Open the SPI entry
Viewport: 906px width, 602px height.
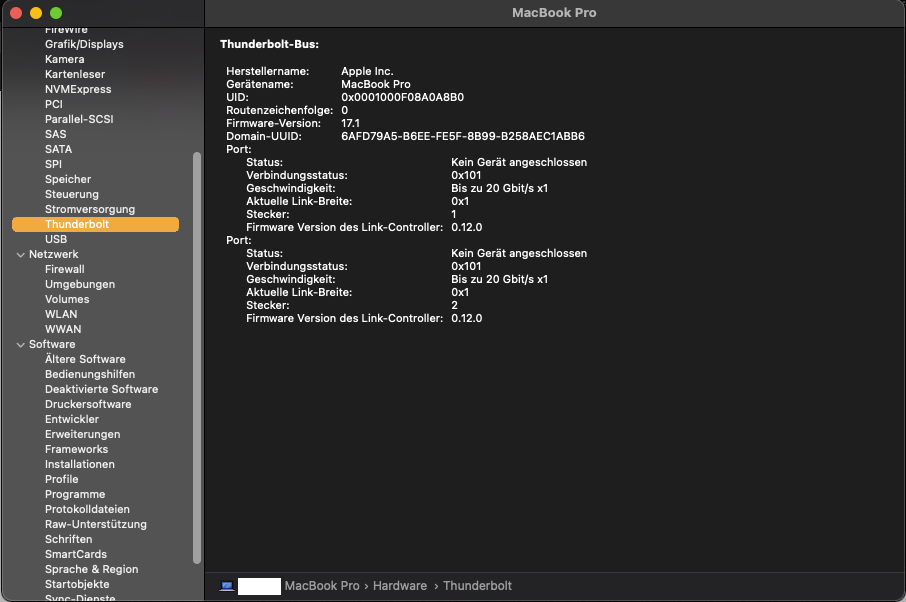[x=53, y=165]
